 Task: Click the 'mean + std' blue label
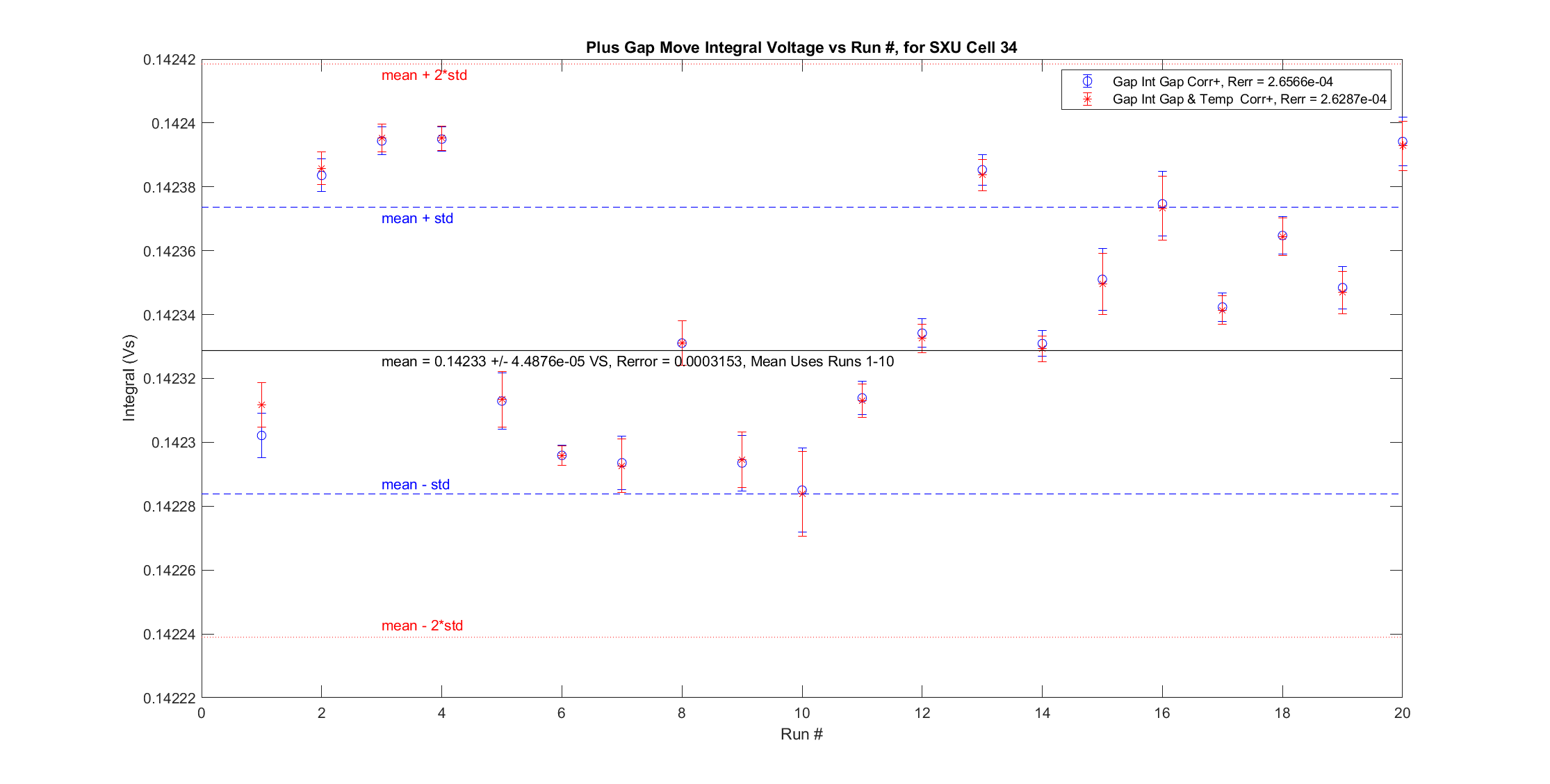pyautogui.click(x=417, y=218)
